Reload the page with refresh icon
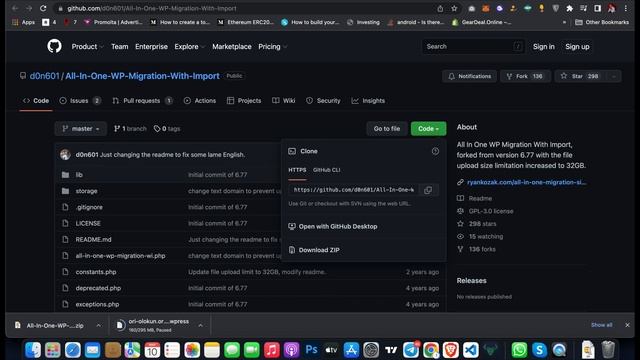 click(43, 8)
